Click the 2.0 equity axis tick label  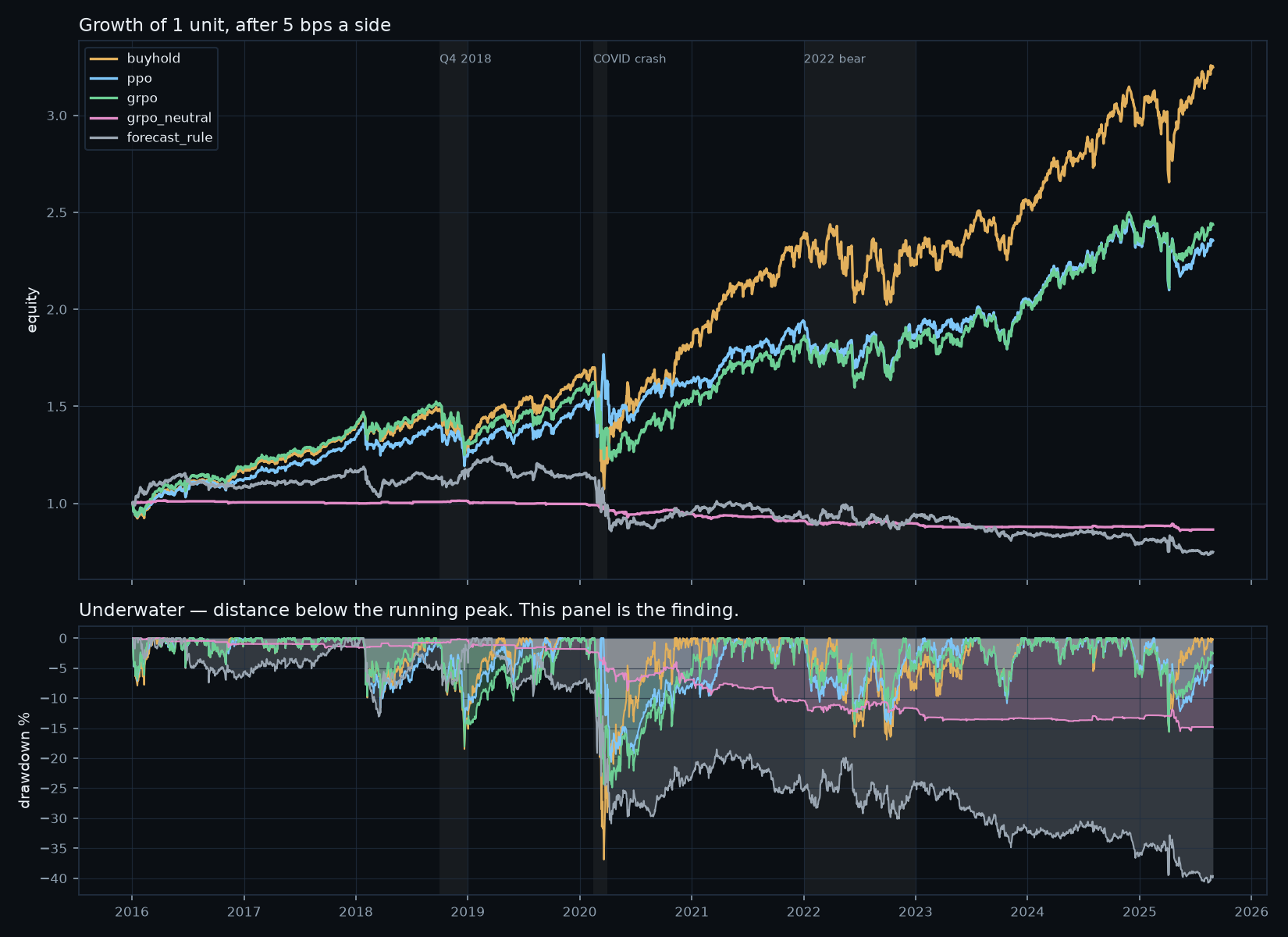(57, 310)
